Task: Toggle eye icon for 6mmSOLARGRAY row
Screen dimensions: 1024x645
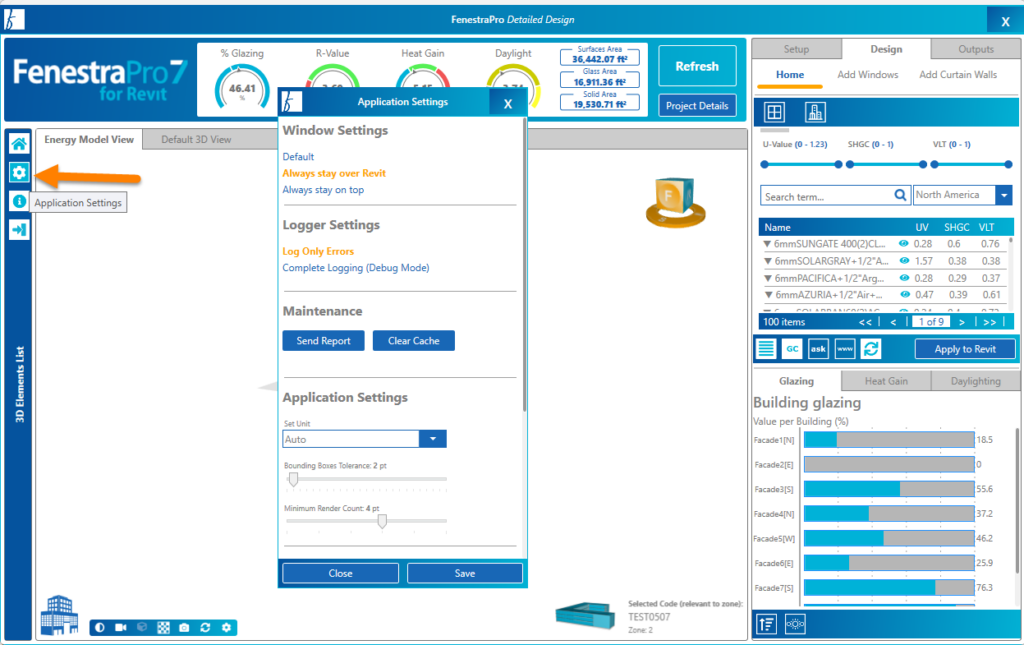Action: pos(904,260)
